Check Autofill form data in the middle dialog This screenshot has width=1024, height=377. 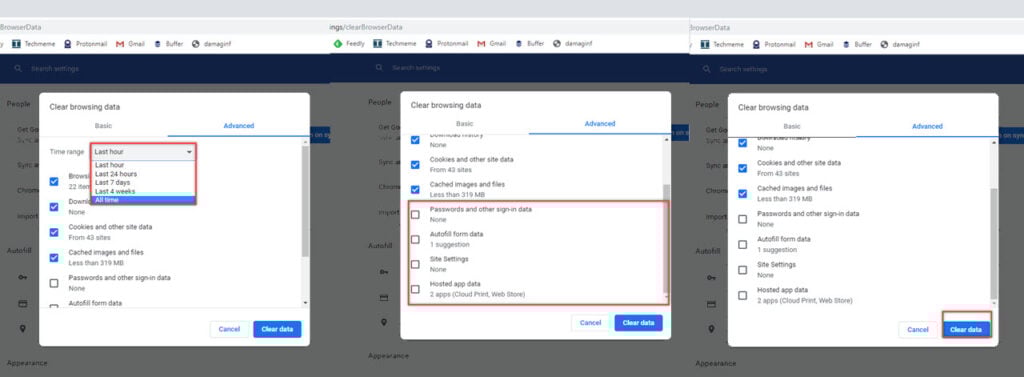(x=415, y=239)
